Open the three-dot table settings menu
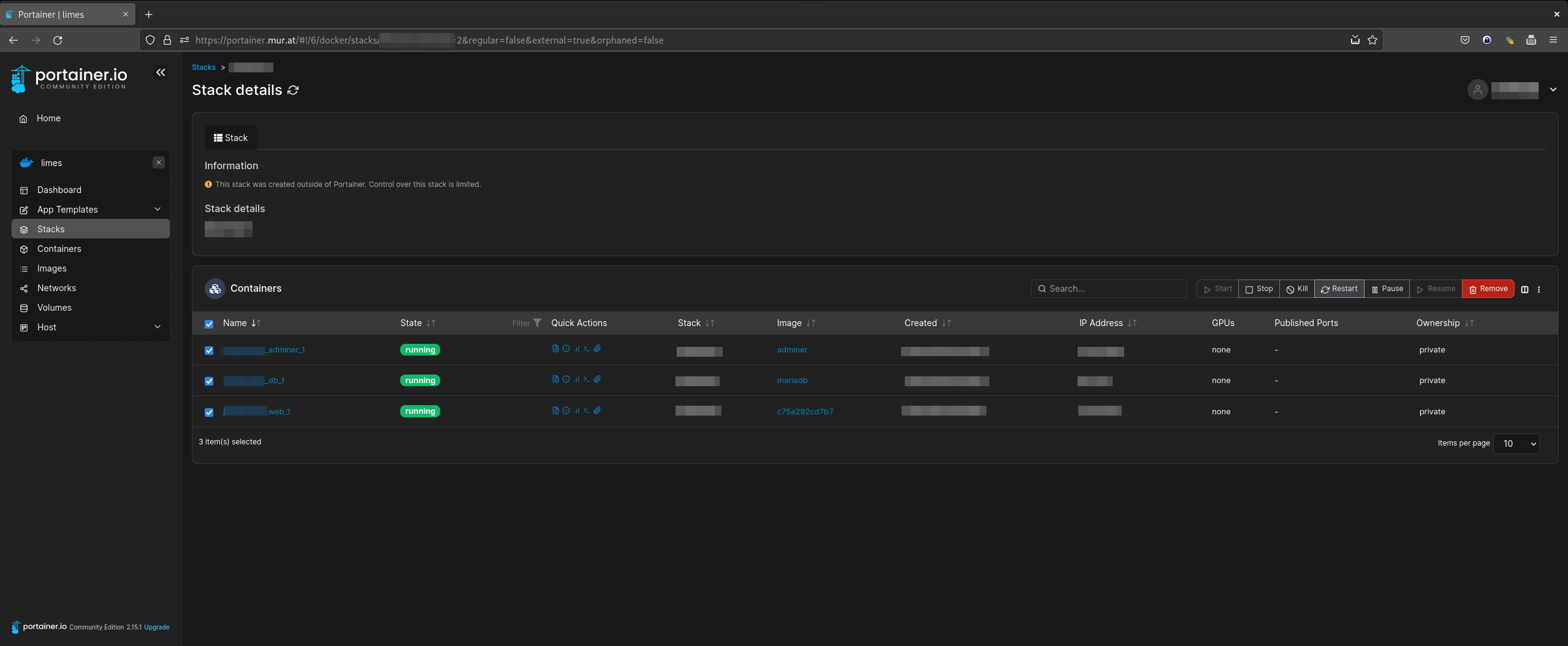Image resolution: width=1568 pixels, height=646 pixels. (1539, 289)
